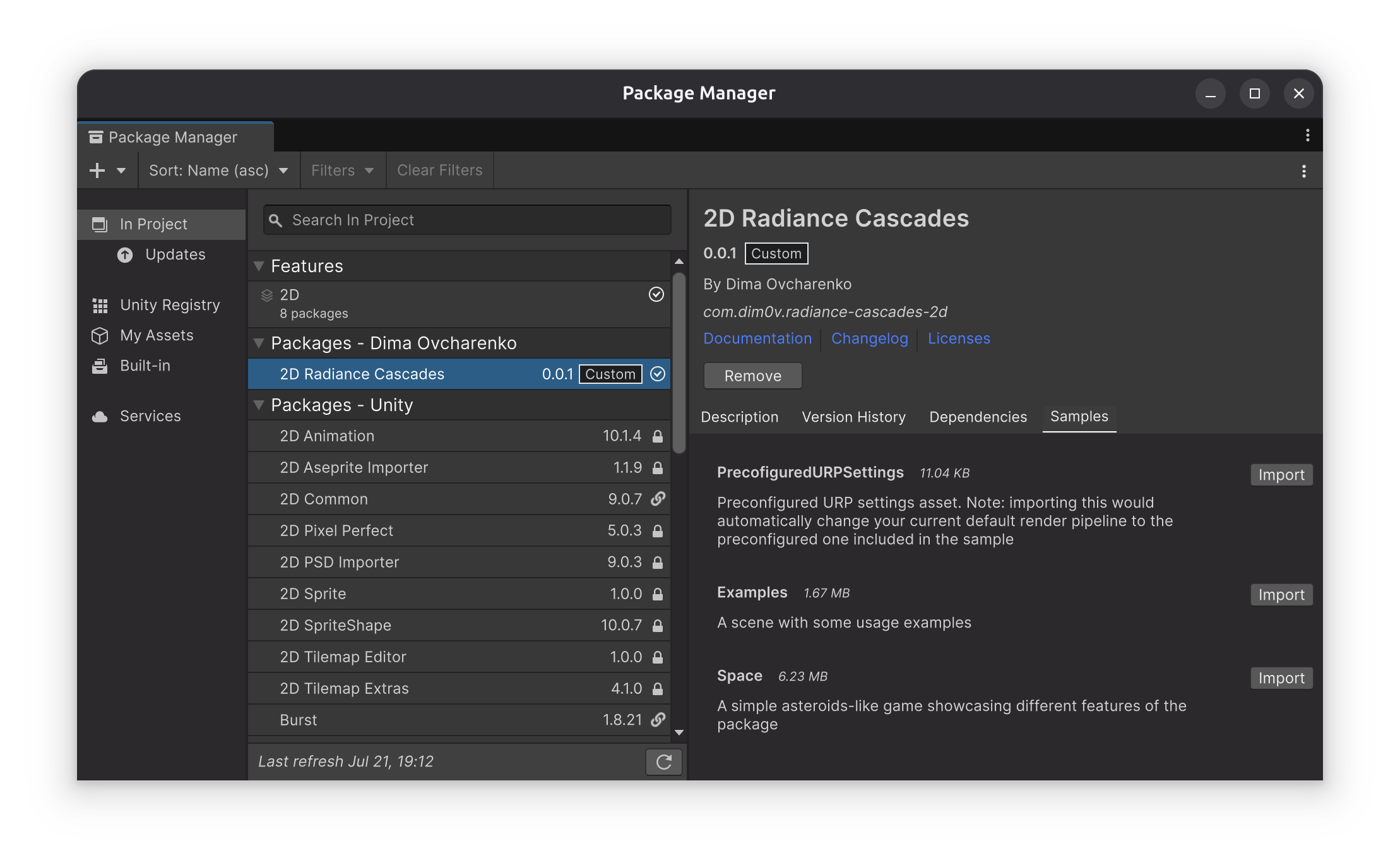The height and width of the screenshot is (865, 1400).
Task: Click the package list scroll-up arrow
Action: tap(679, 261)
